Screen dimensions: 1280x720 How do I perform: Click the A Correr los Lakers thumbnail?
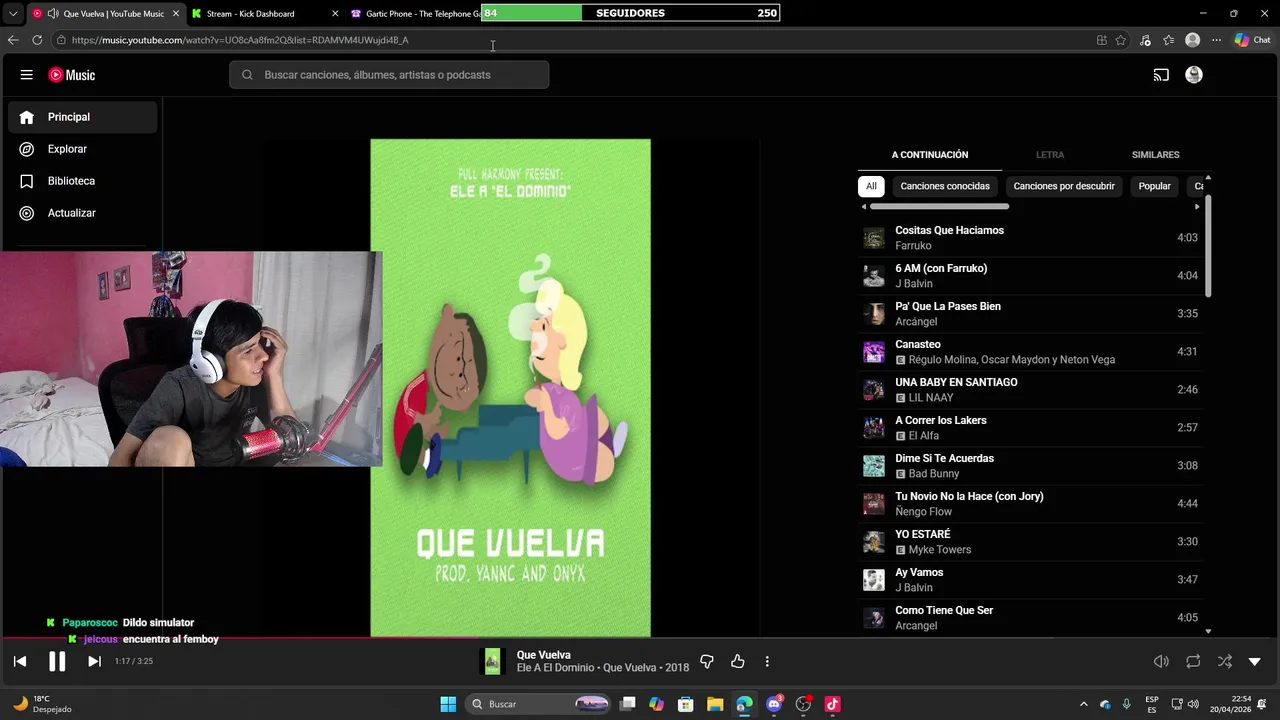tap(874, 428)
